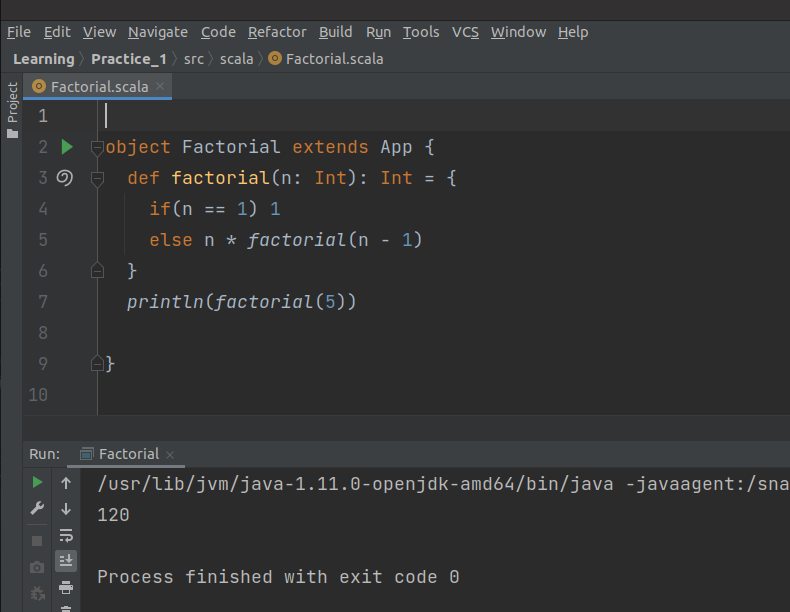
Task: Click 'def' keyword on line 3
Action: [x=144, y=178]
